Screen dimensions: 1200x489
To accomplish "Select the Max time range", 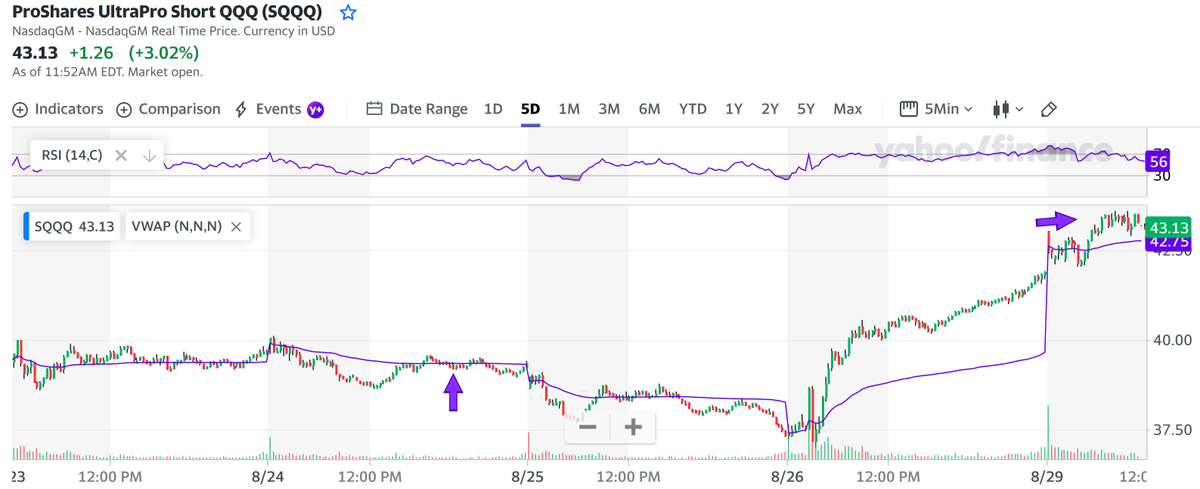I will (x=848, y=109).
